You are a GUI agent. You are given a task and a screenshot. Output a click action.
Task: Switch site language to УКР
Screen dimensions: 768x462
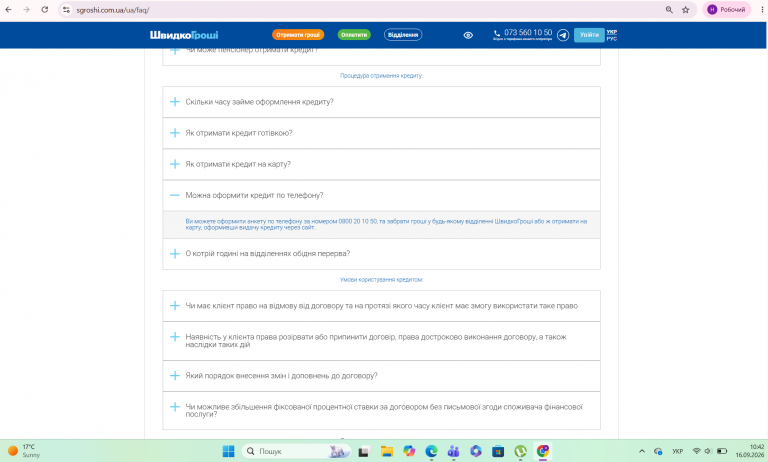tap(612, 32)
